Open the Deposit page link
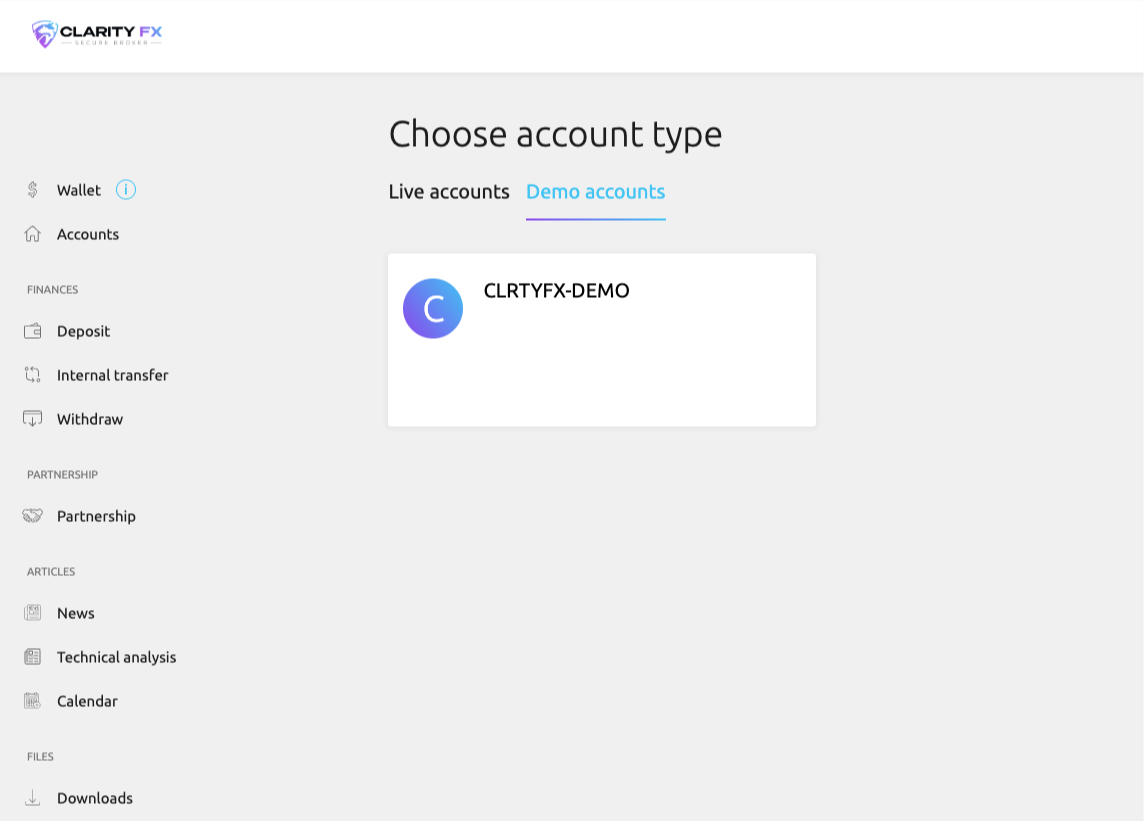The height and width of the screenshot is (821, 1144). click(83, 331)
